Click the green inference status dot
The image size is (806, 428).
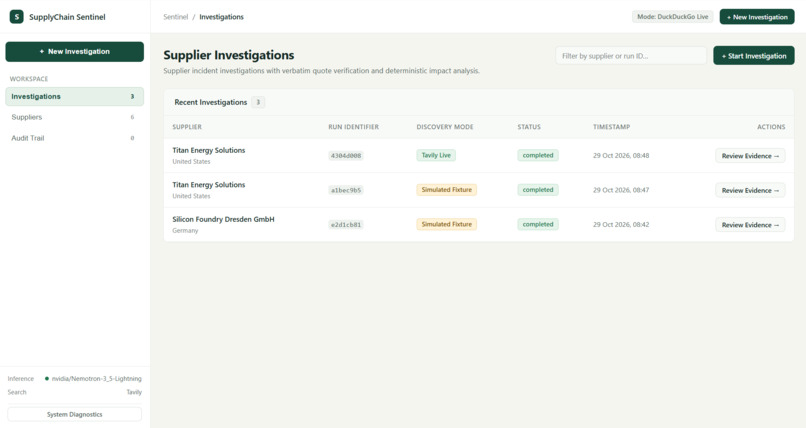pyautogui.click(x=47, y=379)
